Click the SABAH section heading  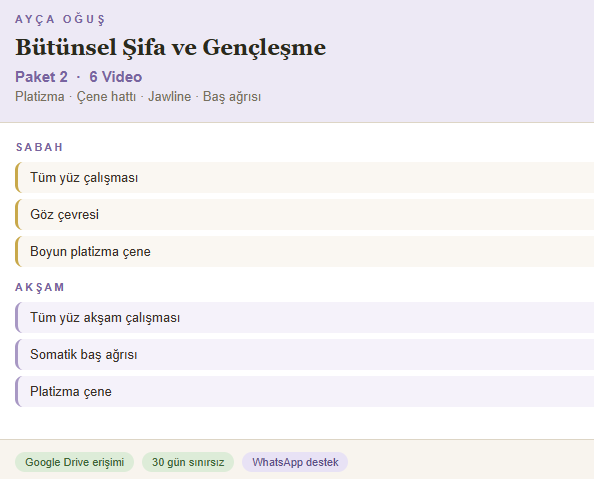click(39, 147)
